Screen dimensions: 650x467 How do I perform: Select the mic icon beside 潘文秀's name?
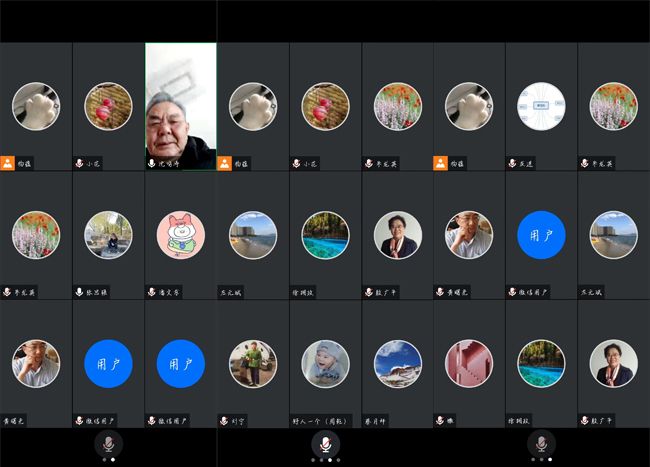click(152, 292)
